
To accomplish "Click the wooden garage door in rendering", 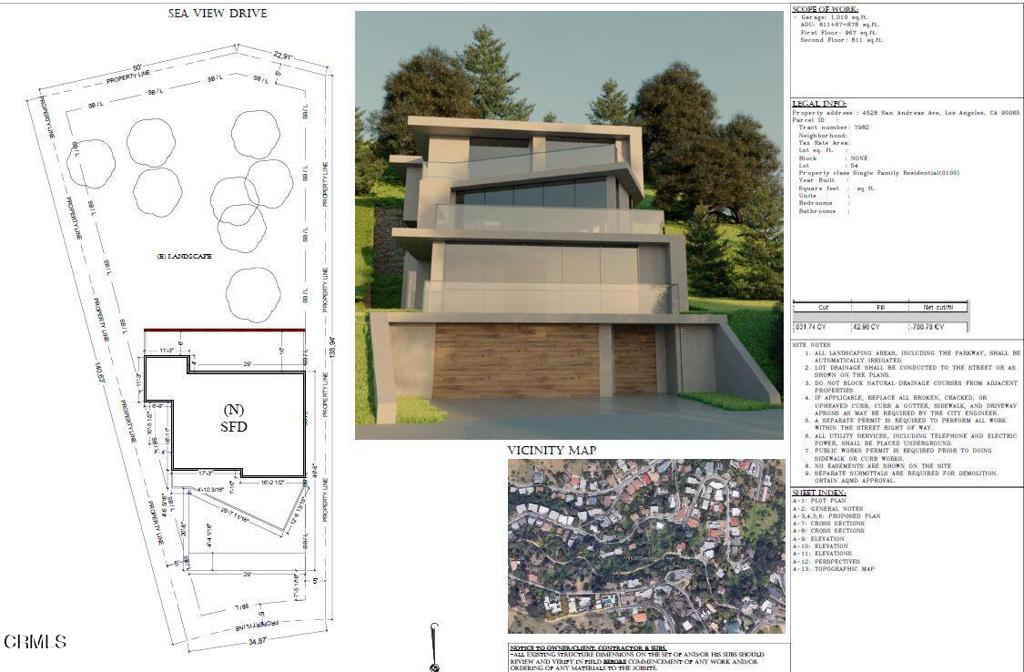I will 515,360.
